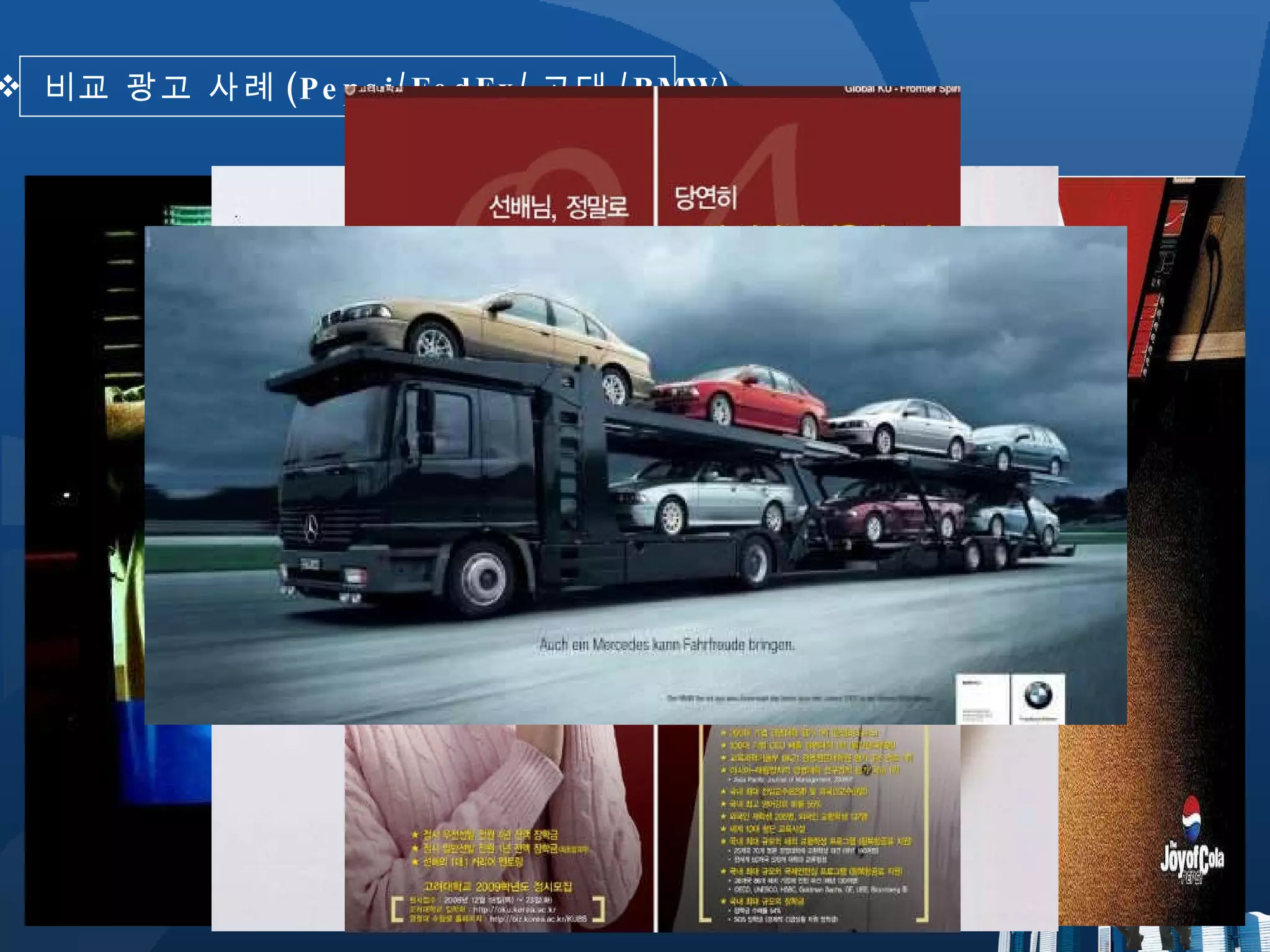Select the BMW car-transporter ad image
This screenshot has height=952, width=1270.
pyautogui.click(x=636, y=475)
